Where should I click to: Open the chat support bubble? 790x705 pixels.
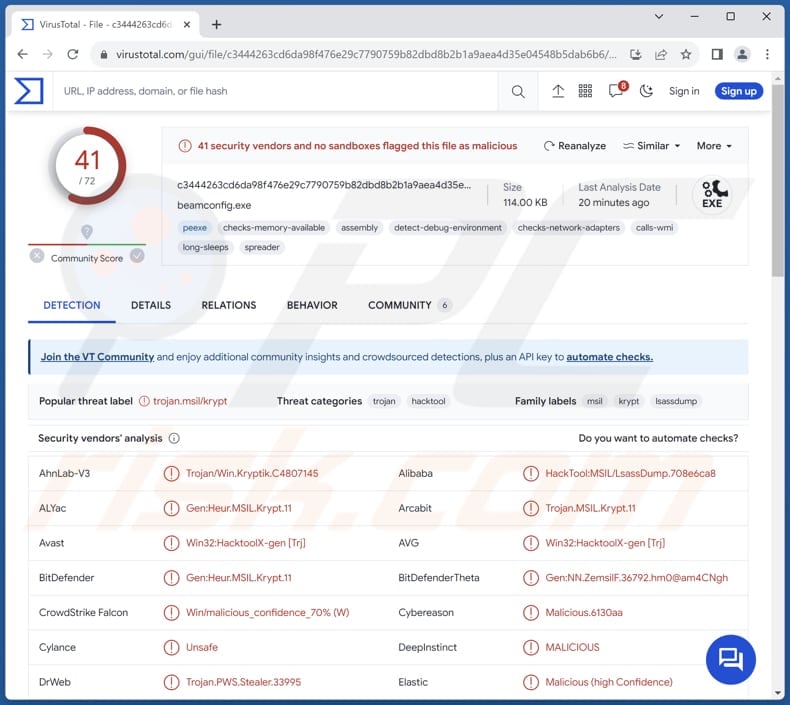tap(731, 659)
